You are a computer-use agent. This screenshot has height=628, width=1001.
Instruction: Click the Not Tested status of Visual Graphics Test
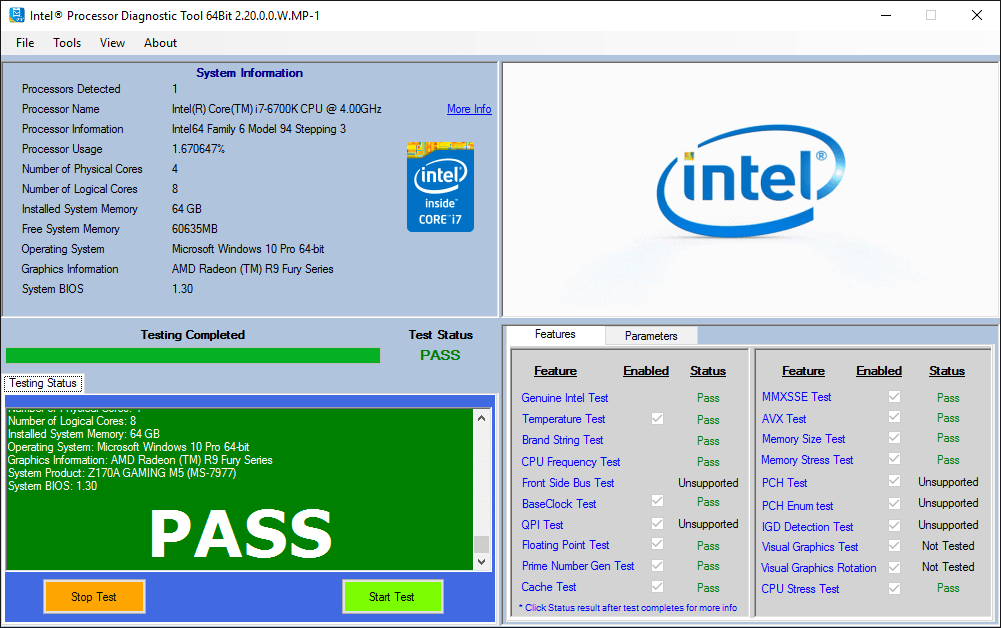pos(948,546)
